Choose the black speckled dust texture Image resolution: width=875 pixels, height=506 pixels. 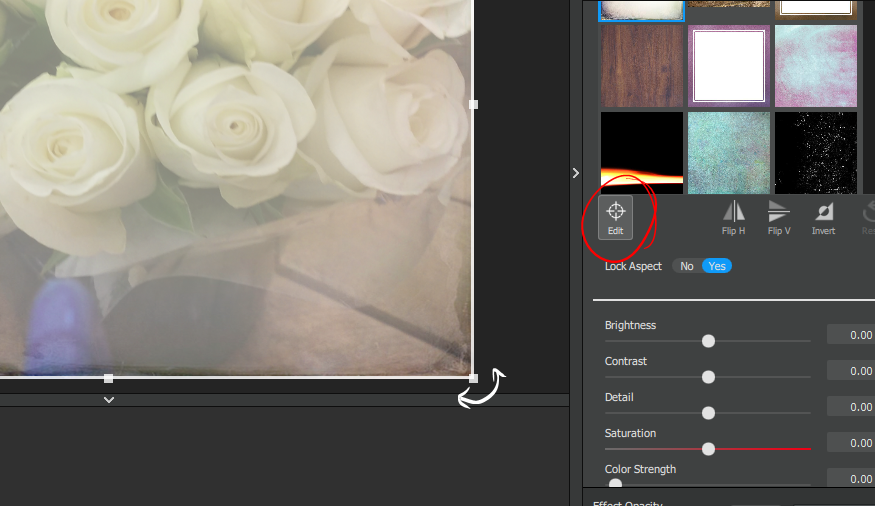pos(815,152)
